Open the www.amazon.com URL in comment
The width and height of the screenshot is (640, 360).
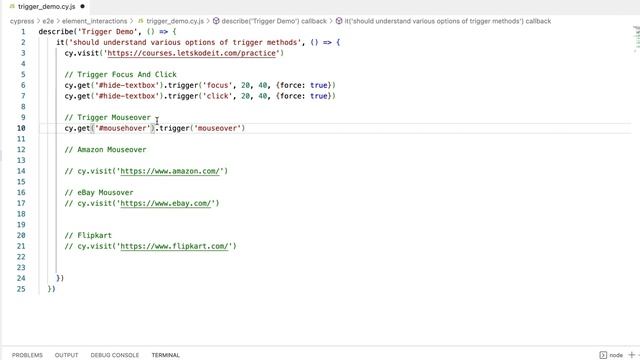(170, 171)
